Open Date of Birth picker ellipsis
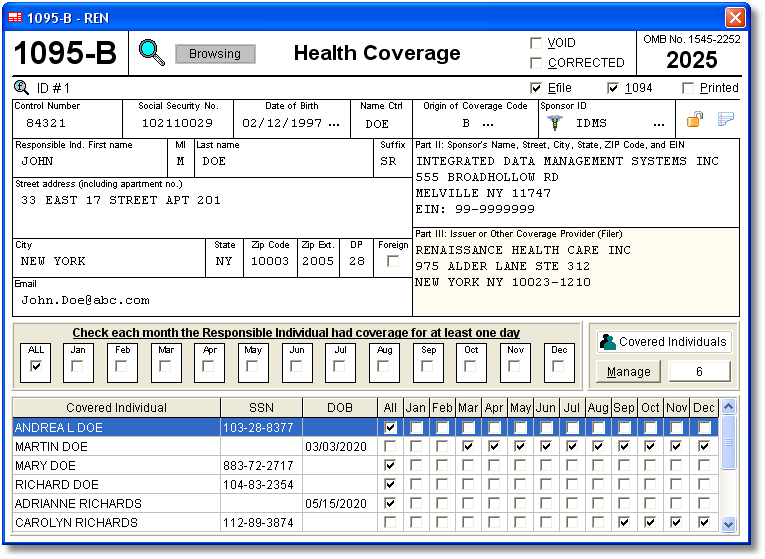Image resolution: width=765 pixels, height=559 pixels. [x=334, y=124]
